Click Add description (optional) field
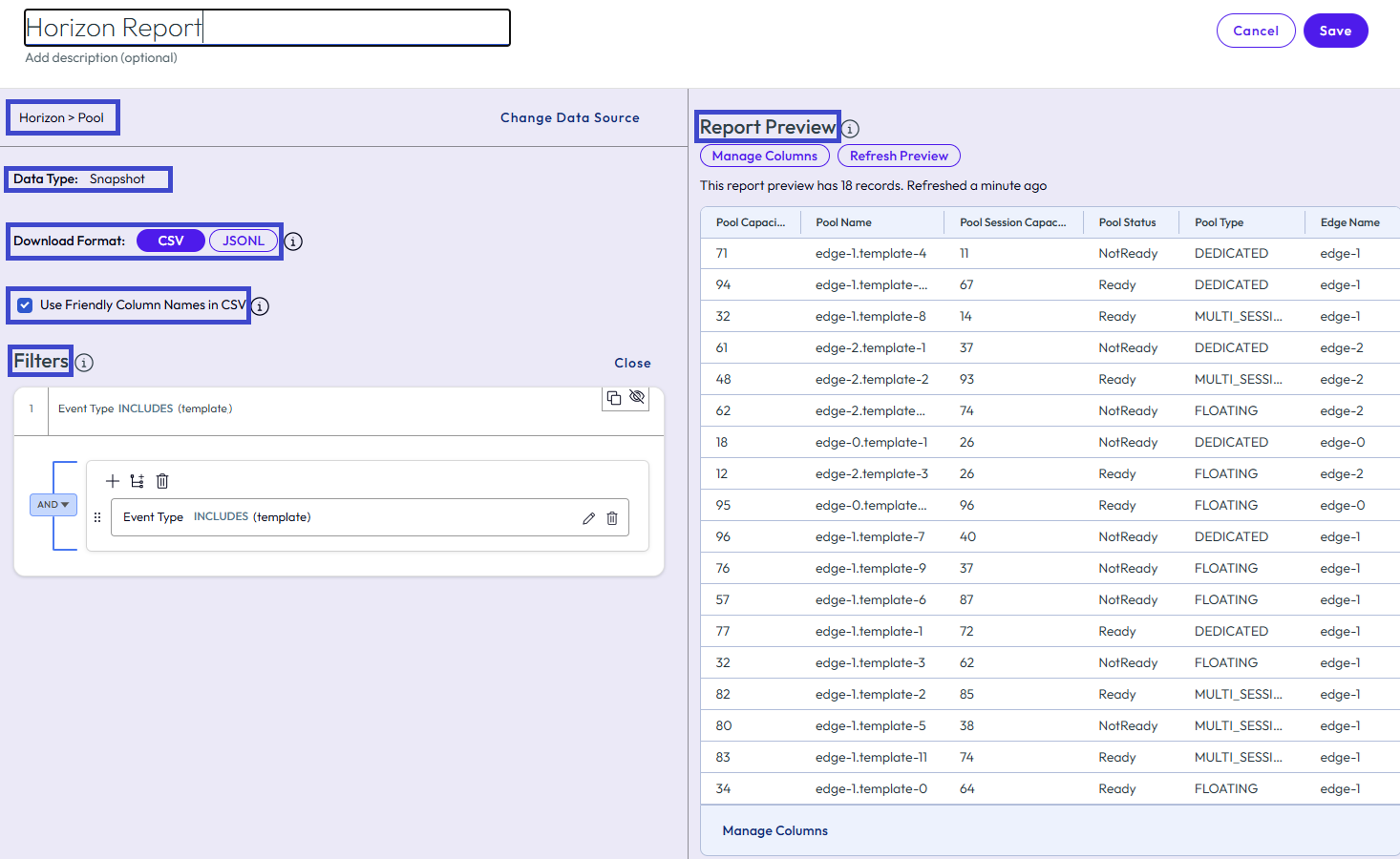This screenshot has width=1400, height=859. (x=101, y=57)
